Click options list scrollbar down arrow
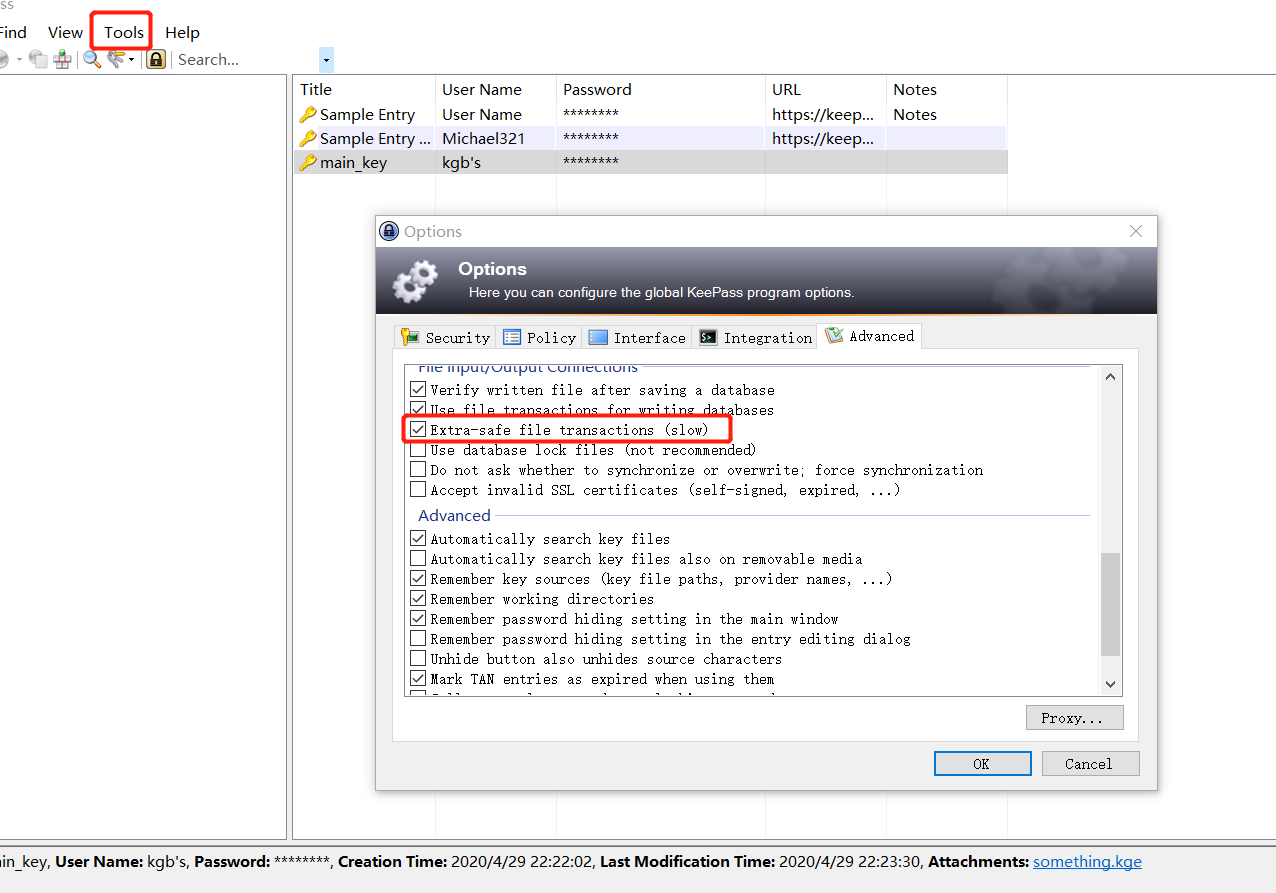This screenshot has width=1276, height=893. [x=1110, y=684]
